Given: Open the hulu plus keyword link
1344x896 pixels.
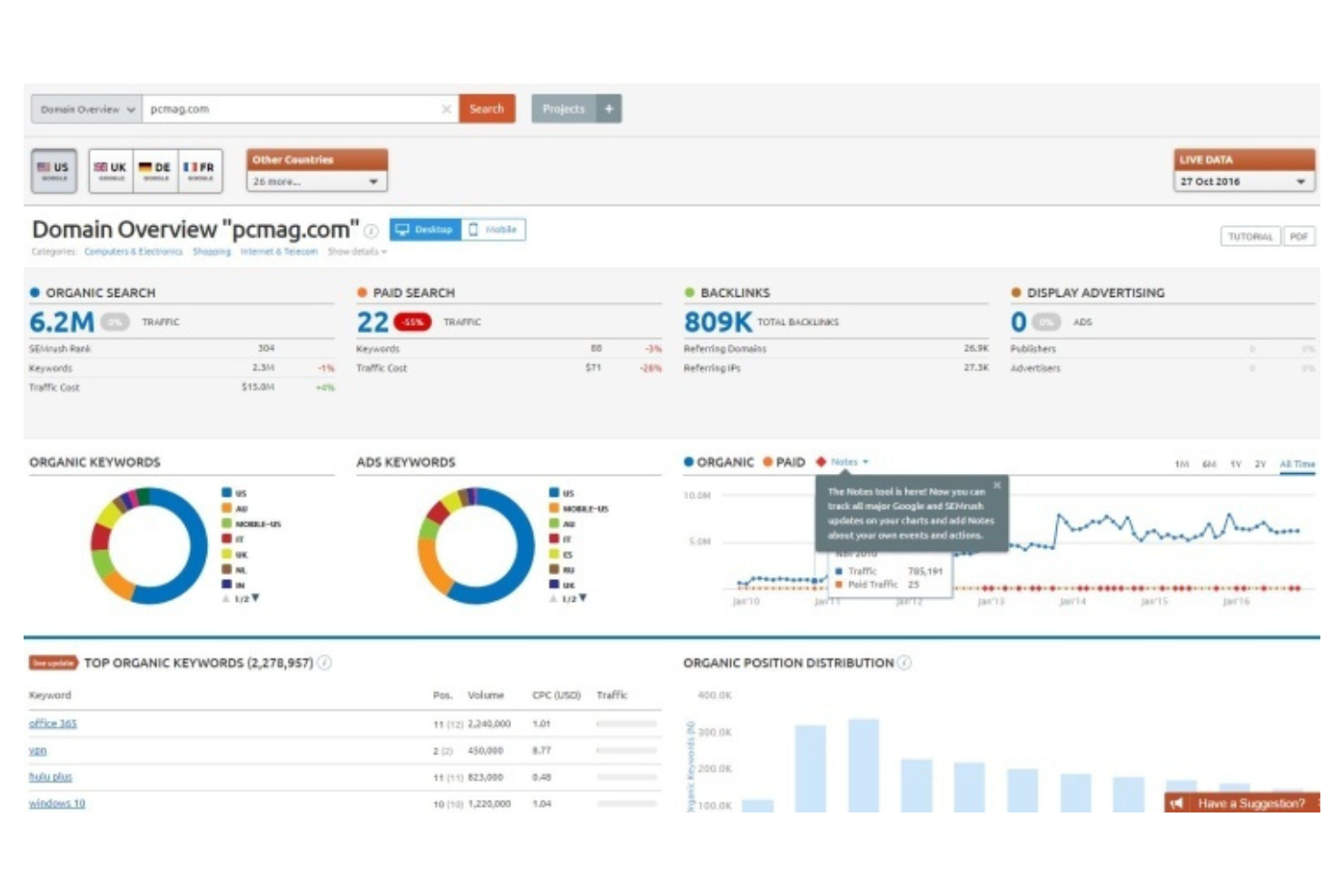Looking at the screenshot, I should tap(50, 777).
